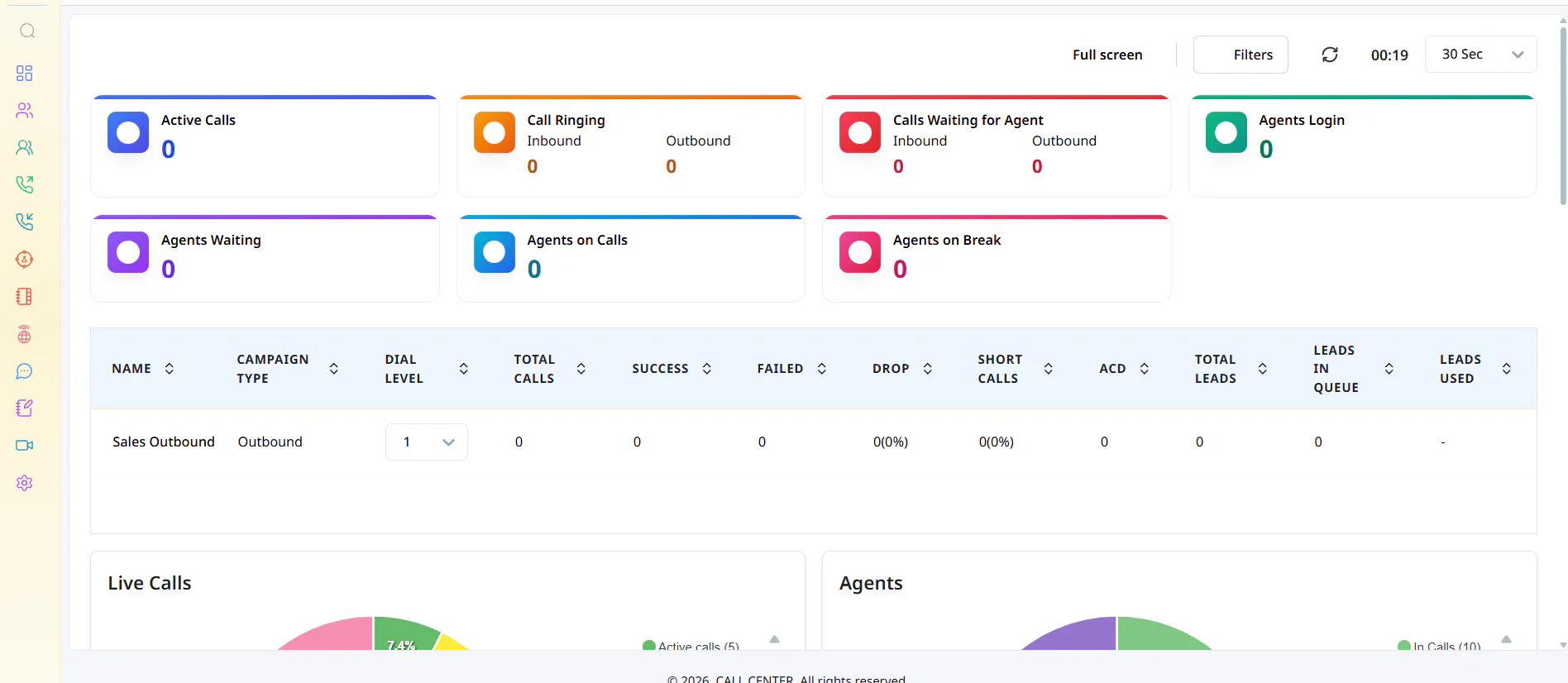Viewport: 1568px width, 683px height.
Task: Sort table by Leads Used arrows
Action: click(1507, 369)
